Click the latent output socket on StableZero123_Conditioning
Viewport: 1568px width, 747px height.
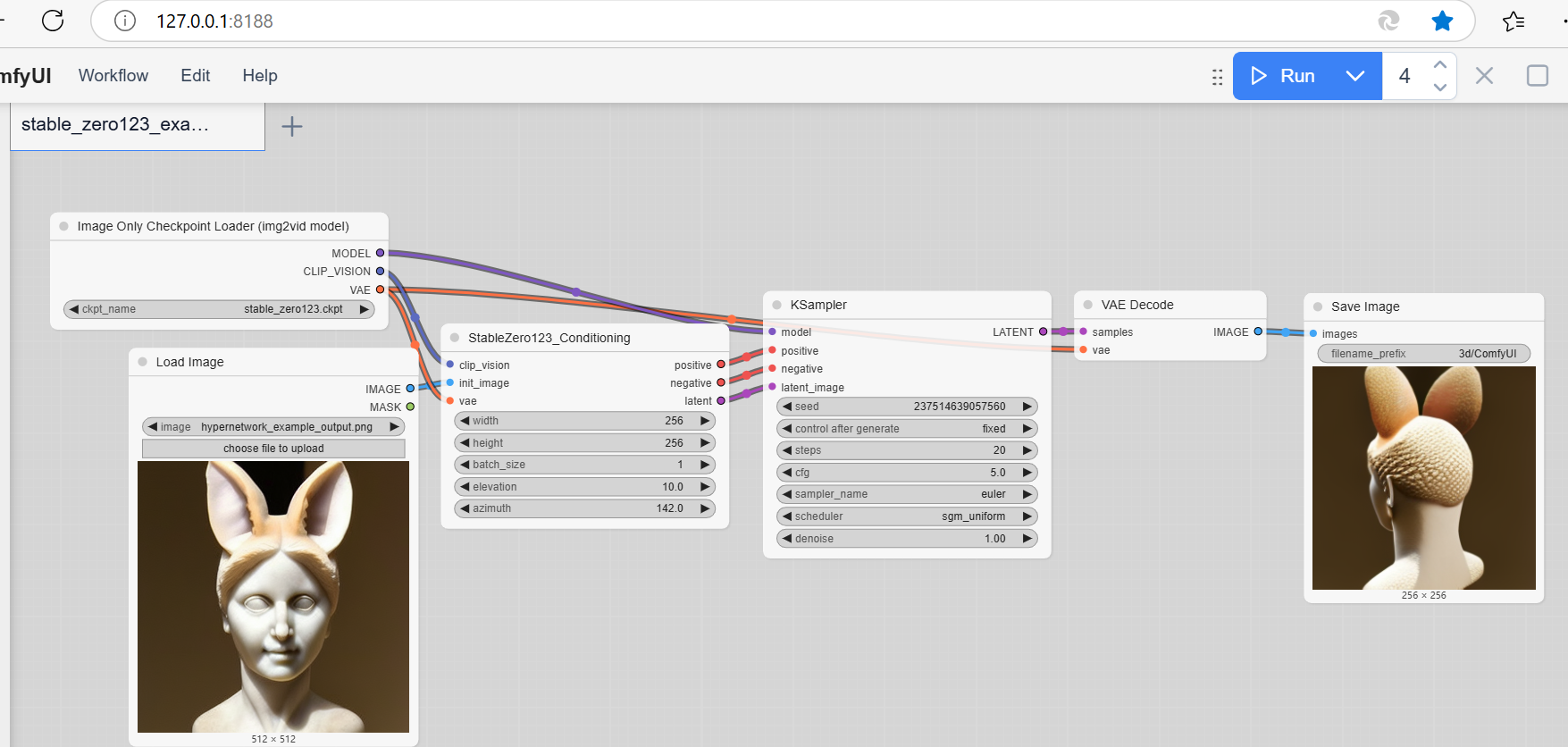point(721,400)
